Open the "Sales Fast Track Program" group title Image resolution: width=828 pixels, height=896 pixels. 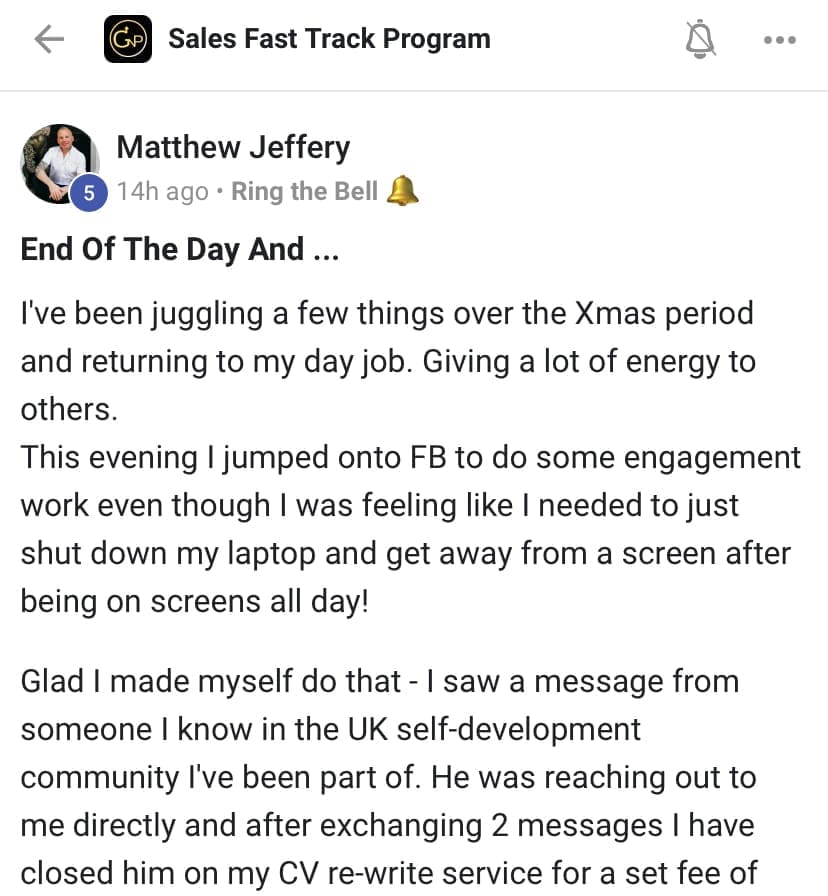(329, 39)
